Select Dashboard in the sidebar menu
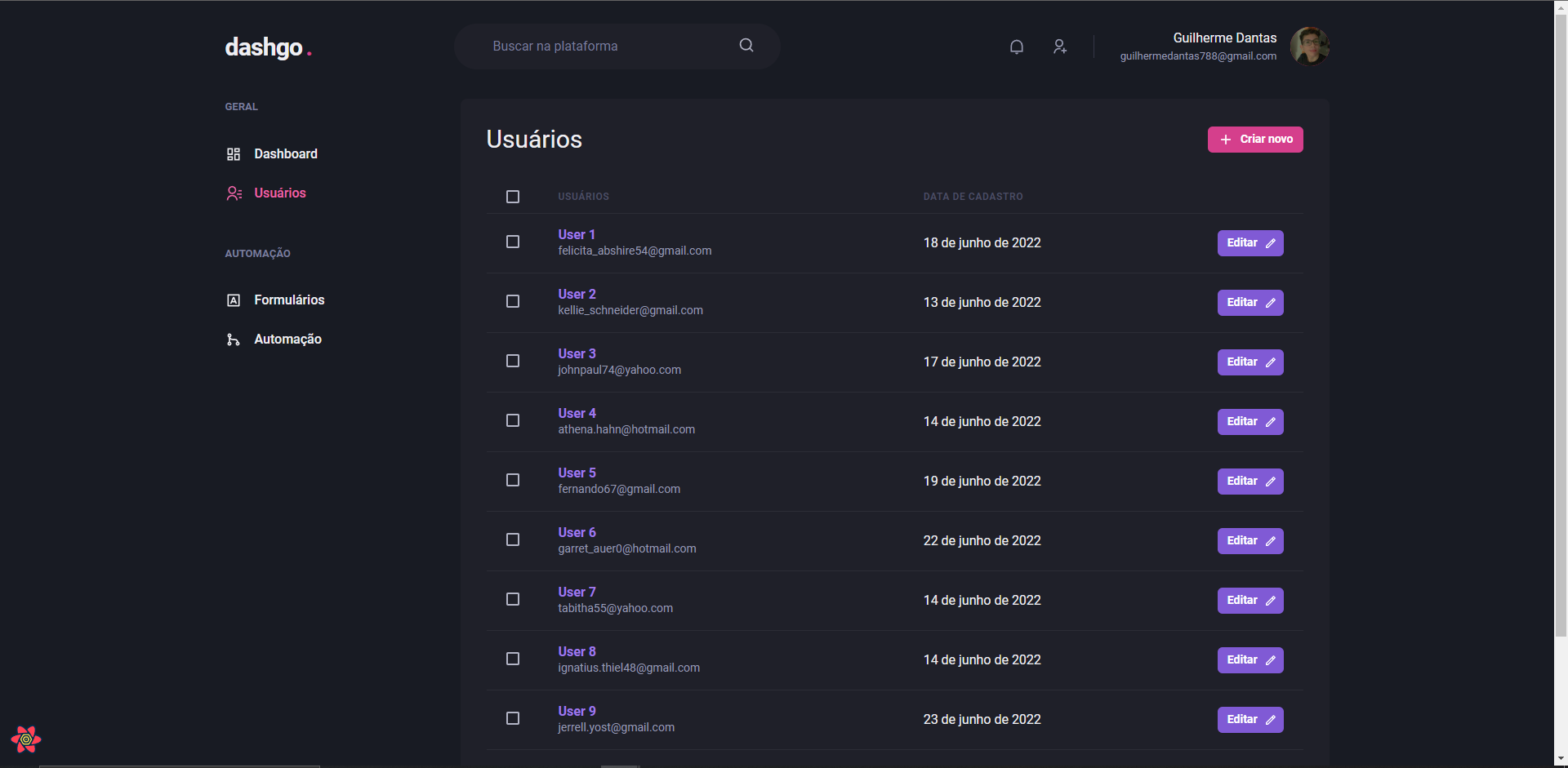The image size is (1568, 768). [286, 153]
